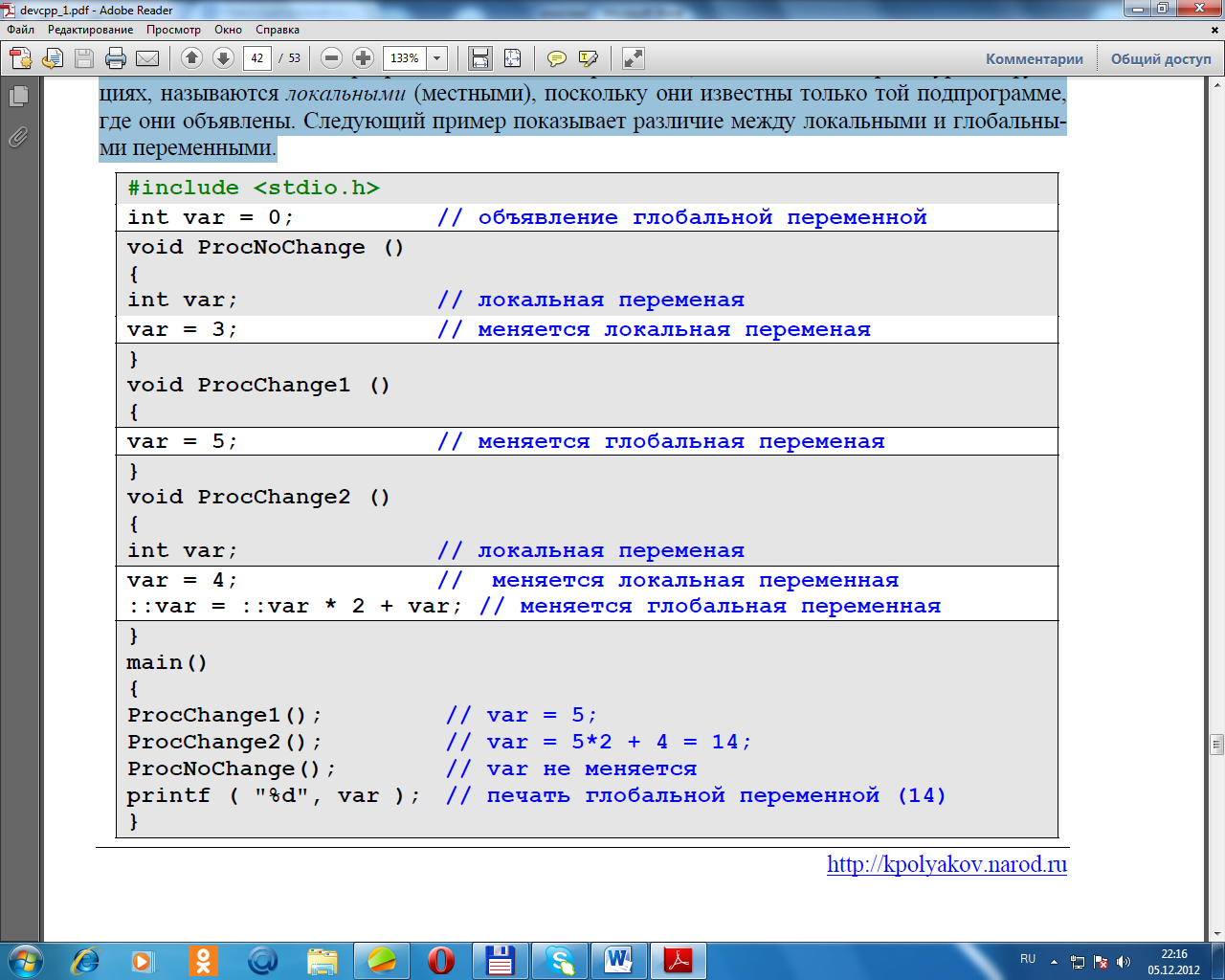The image size is (1225, 980).
Task: Follow the kpolyakov.narod.ru link
Action: tap(947, 864)
